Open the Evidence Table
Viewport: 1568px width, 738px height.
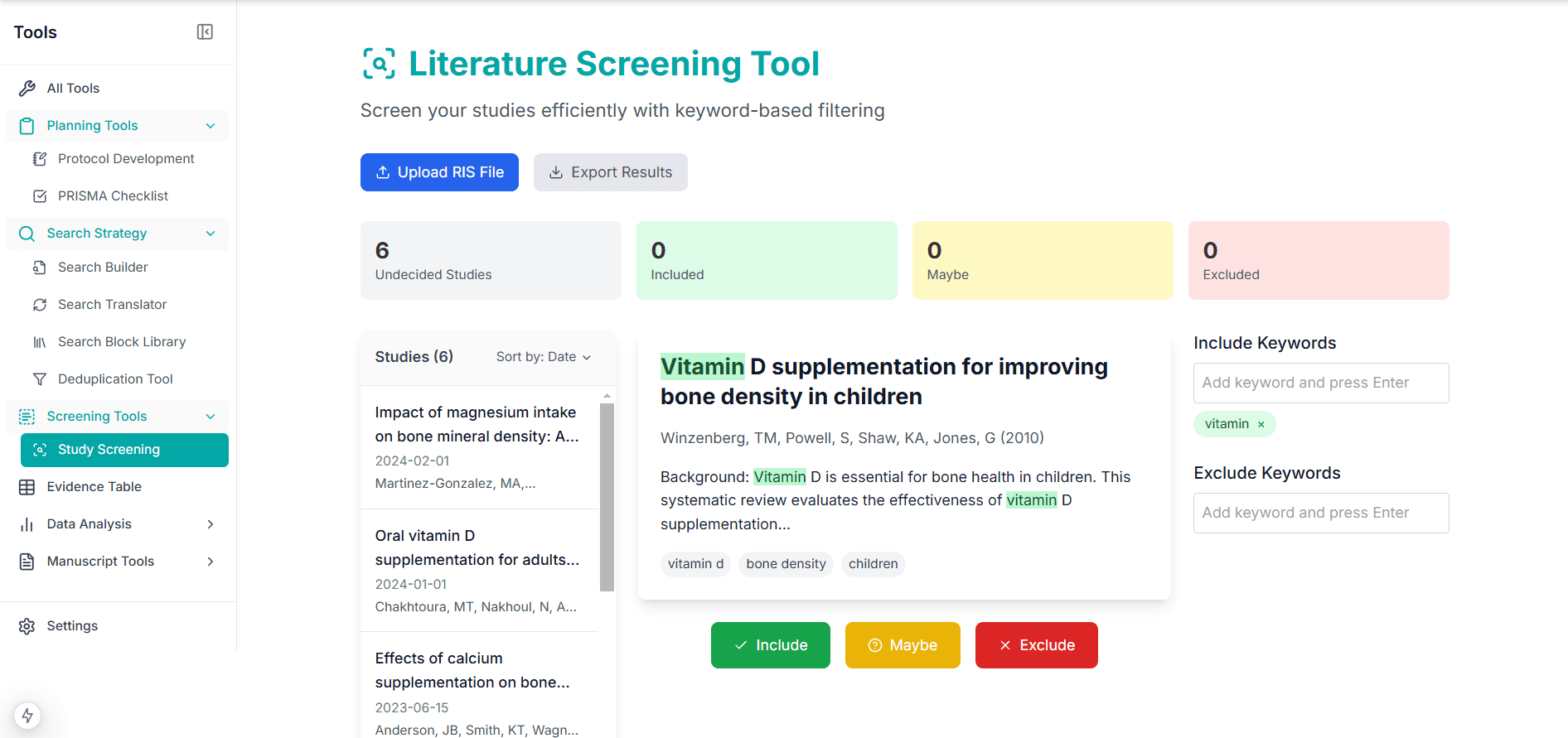94,487
